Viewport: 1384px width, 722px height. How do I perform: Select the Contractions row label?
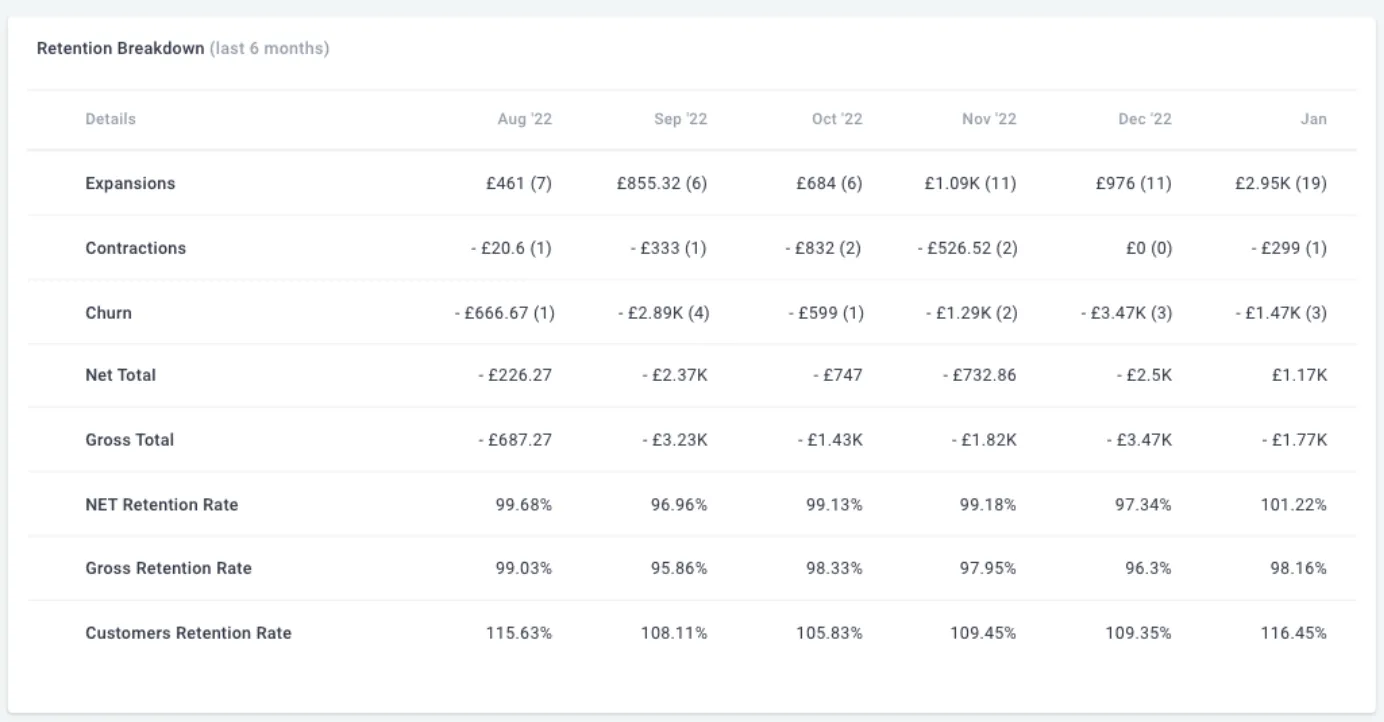pos(136,248)
